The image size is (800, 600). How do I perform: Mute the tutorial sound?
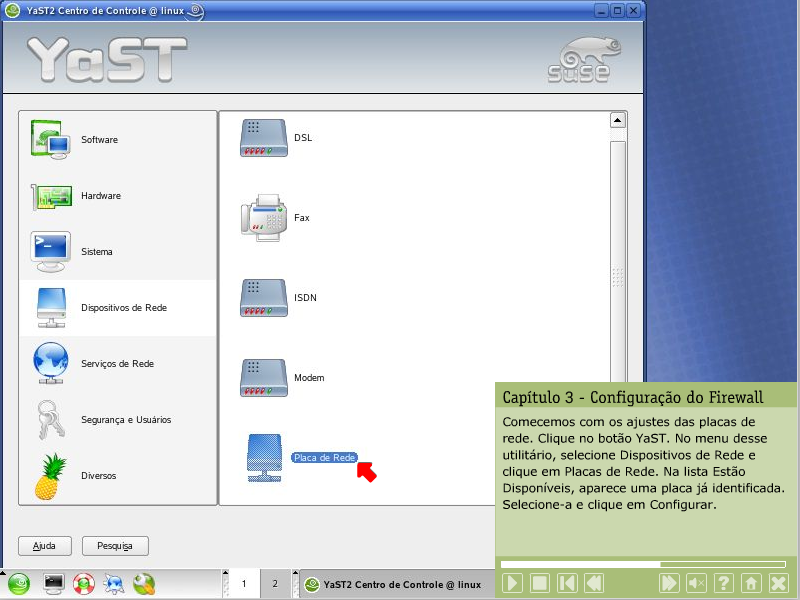coord(697,583)
